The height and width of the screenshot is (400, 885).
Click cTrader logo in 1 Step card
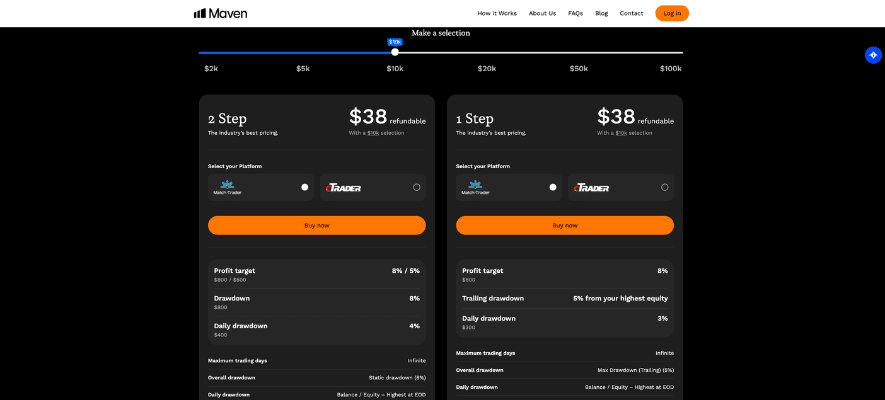point(592,188)
